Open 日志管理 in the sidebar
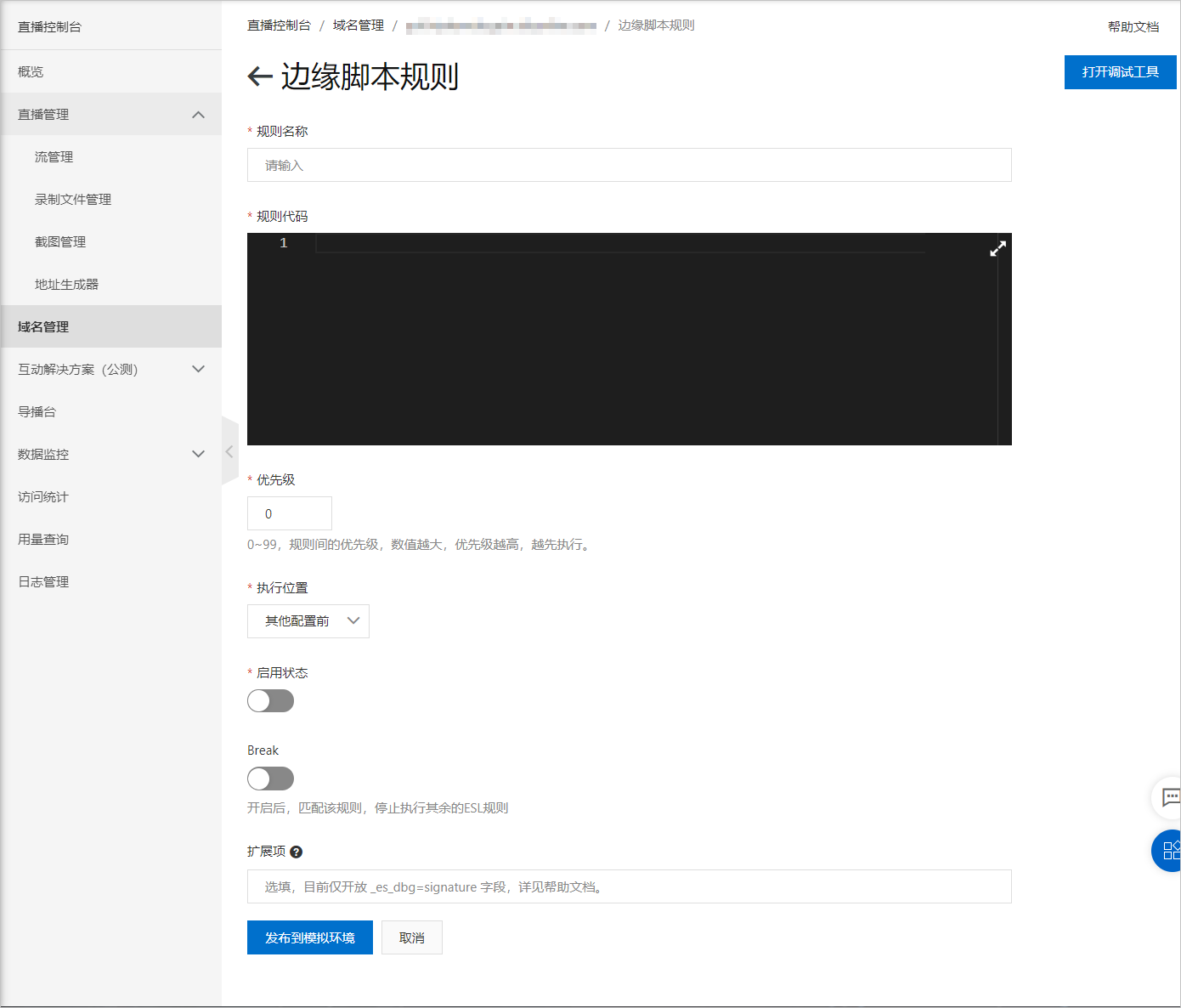The image size is (1181, 1008). point(110,581)
